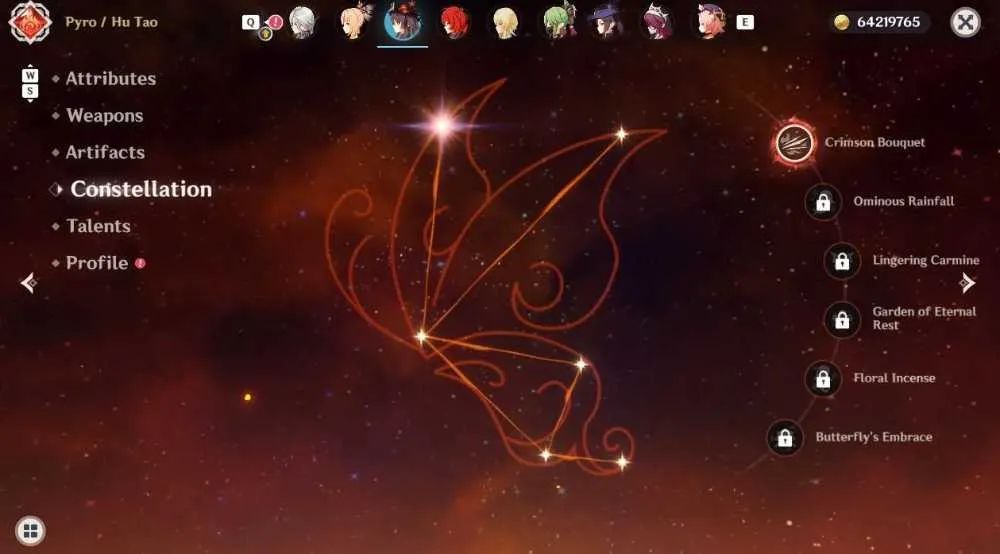Click the brightest glowing star of the butterfly
Screen dimensions: 1000x554
(x=442, y=124)
